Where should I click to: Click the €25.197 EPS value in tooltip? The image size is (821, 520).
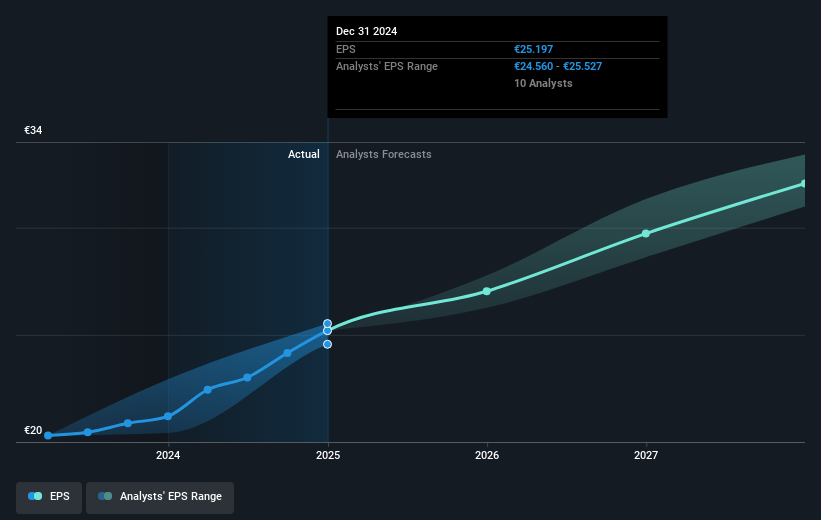534,49
